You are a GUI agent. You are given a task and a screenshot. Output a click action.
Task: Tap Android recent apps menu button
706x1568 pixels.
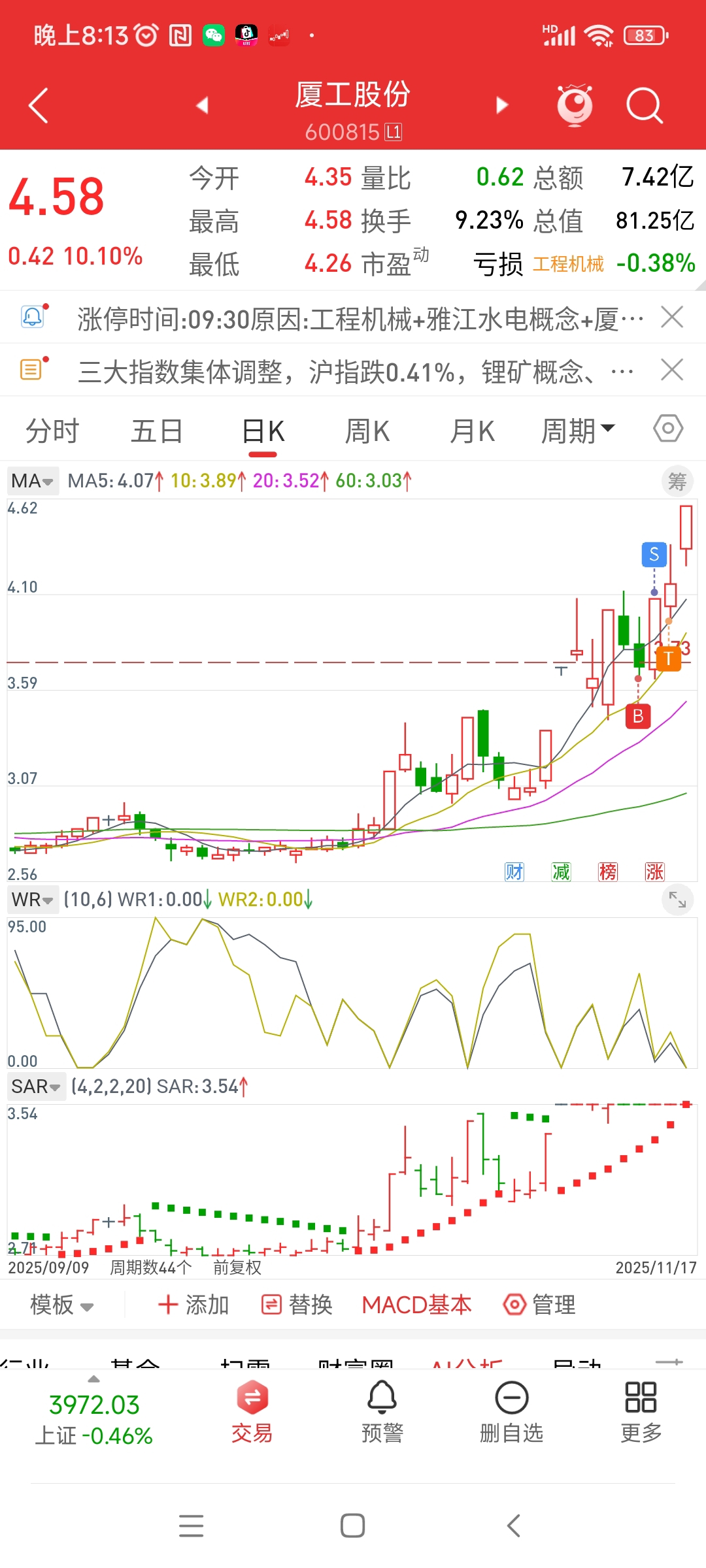pos(192,1526)
